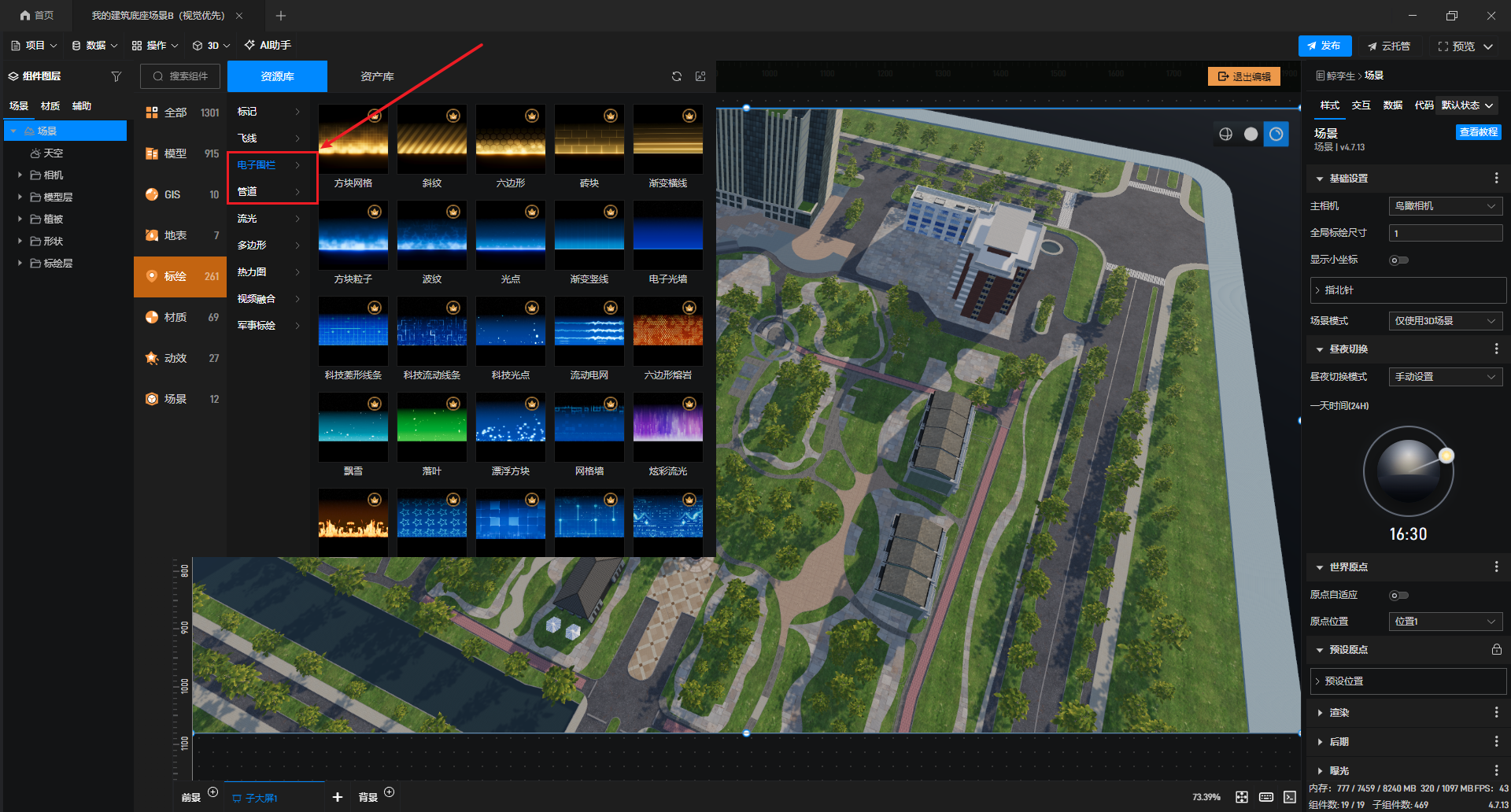Toggle the 原点自适应 switch
Screen dimensions: 1511x812
pos(1398,595)
